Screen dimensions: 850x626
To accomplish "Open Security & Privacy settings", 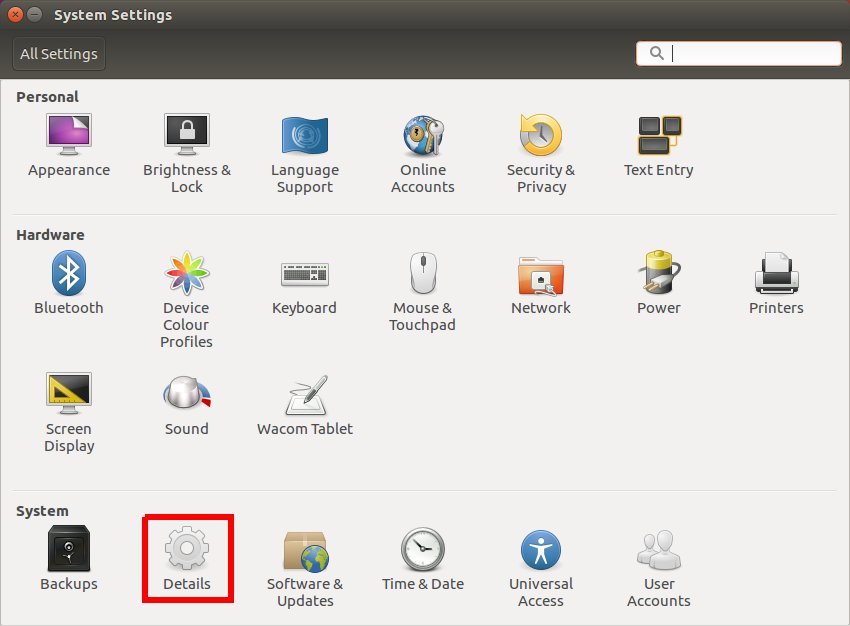I will point(541,154).
